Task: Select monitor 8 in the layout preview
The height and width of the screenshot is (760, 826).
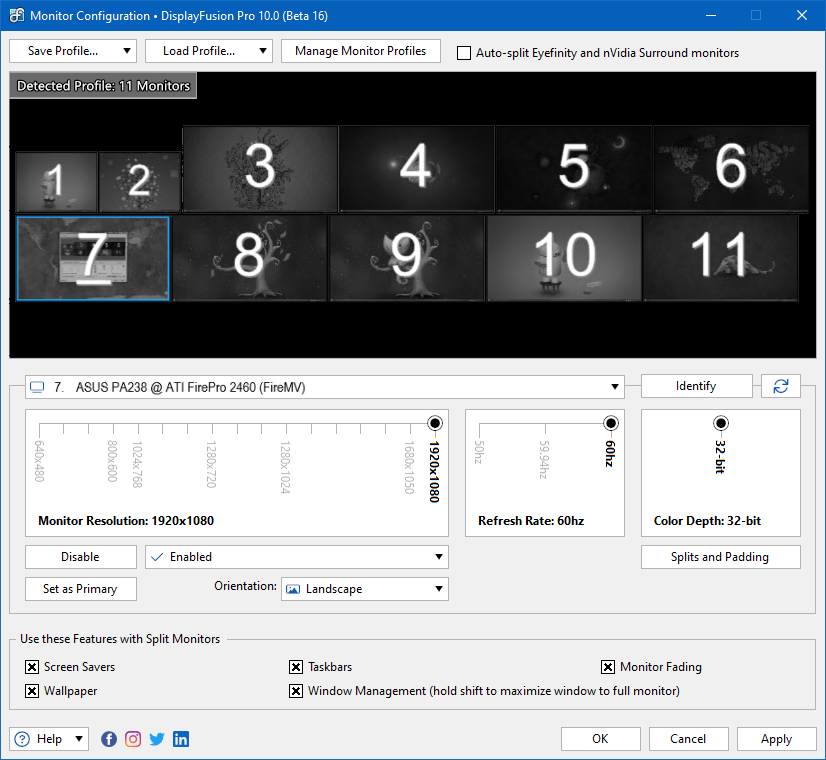Action: [250, 258]
